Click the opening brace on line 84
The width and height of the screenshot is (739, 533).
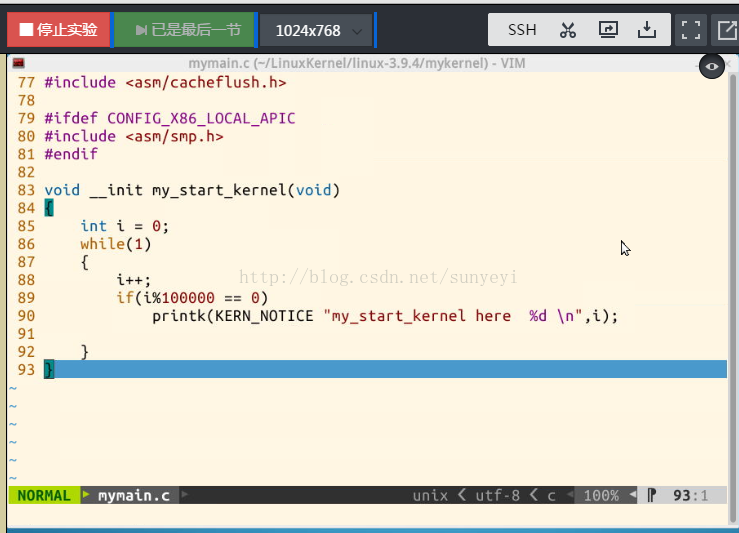(x=49, y=208)
